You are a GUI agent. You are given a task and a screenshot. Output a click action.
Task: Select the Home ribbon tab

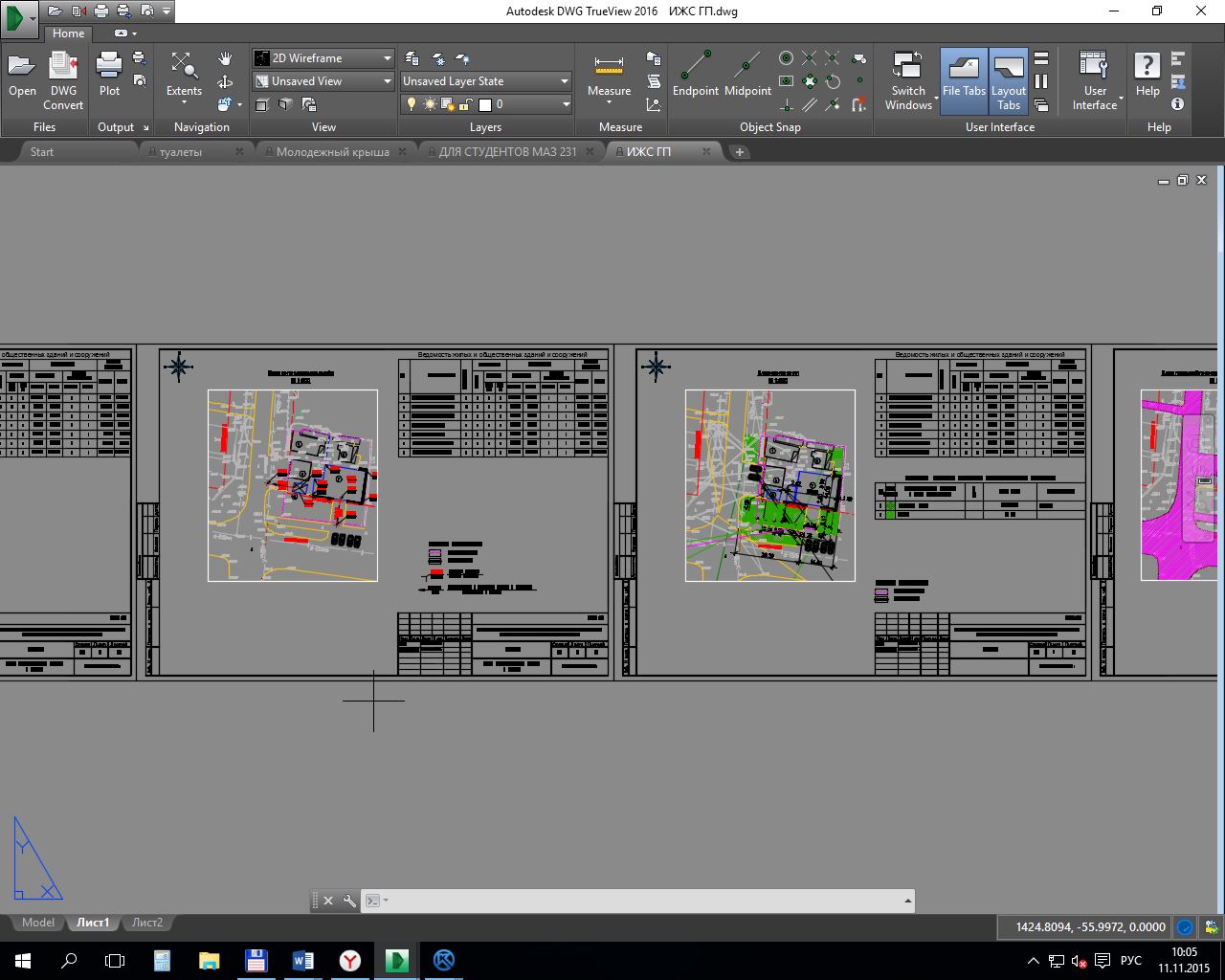(68, 33)
